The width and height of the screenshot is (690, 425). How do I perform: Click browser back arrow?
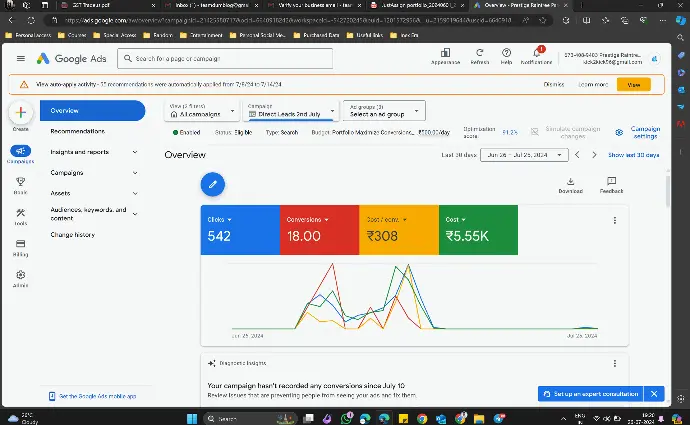[11, 20]
